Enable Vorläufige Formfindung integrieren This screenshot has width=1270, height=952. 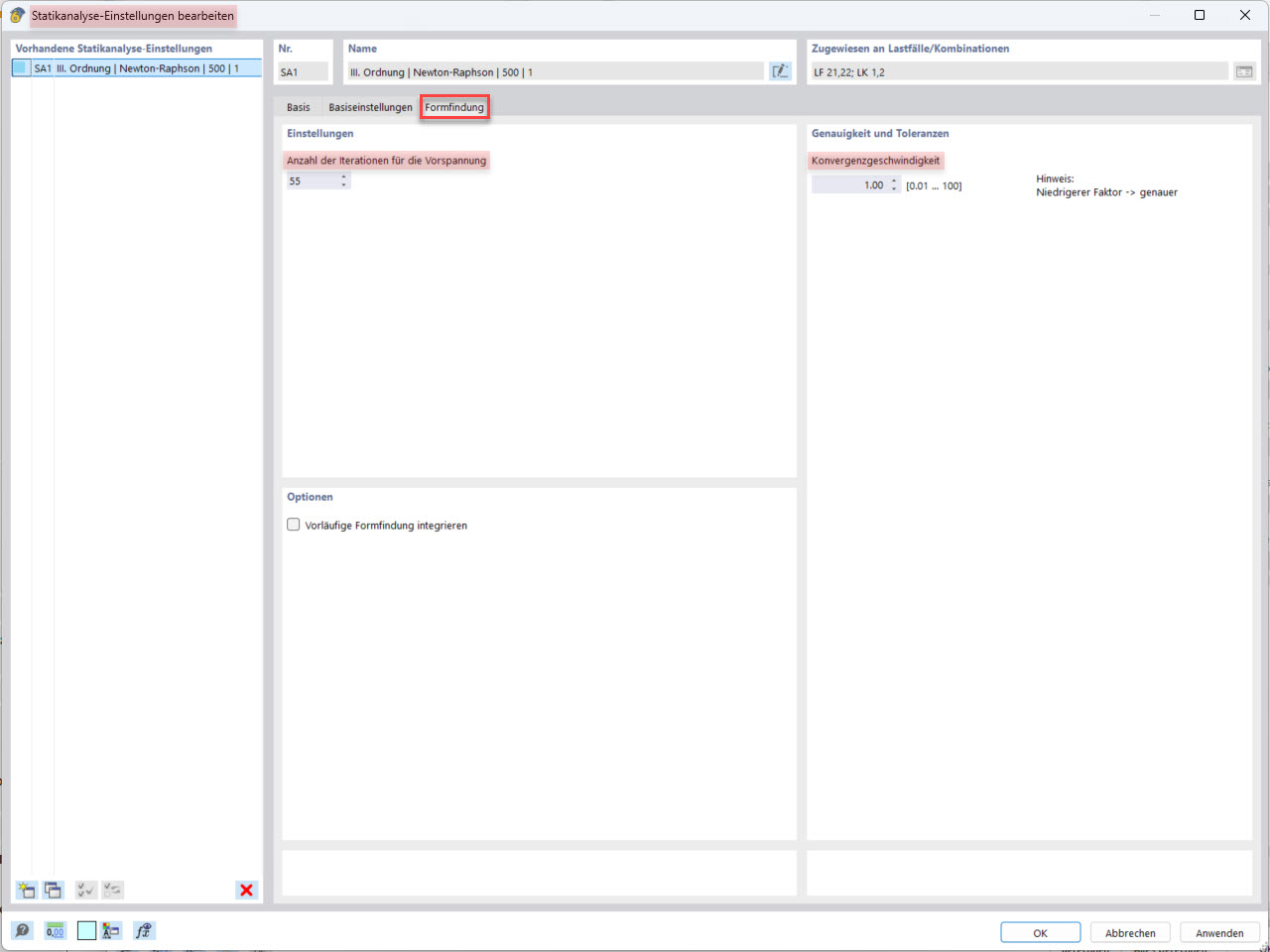tap(294, 525)
